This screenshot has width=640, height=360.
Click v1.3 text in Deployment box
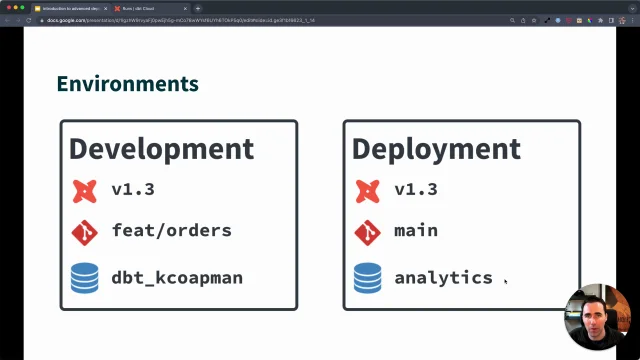point(416,189)
